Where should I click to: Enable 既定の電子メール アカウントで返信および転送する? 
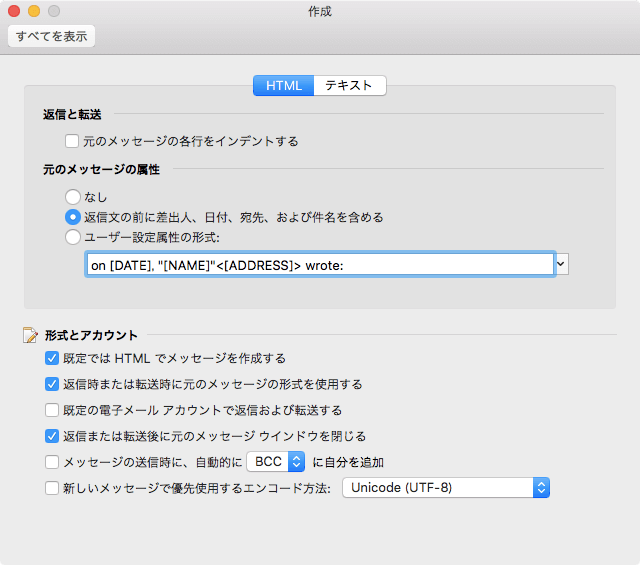(x=52, y=410)
